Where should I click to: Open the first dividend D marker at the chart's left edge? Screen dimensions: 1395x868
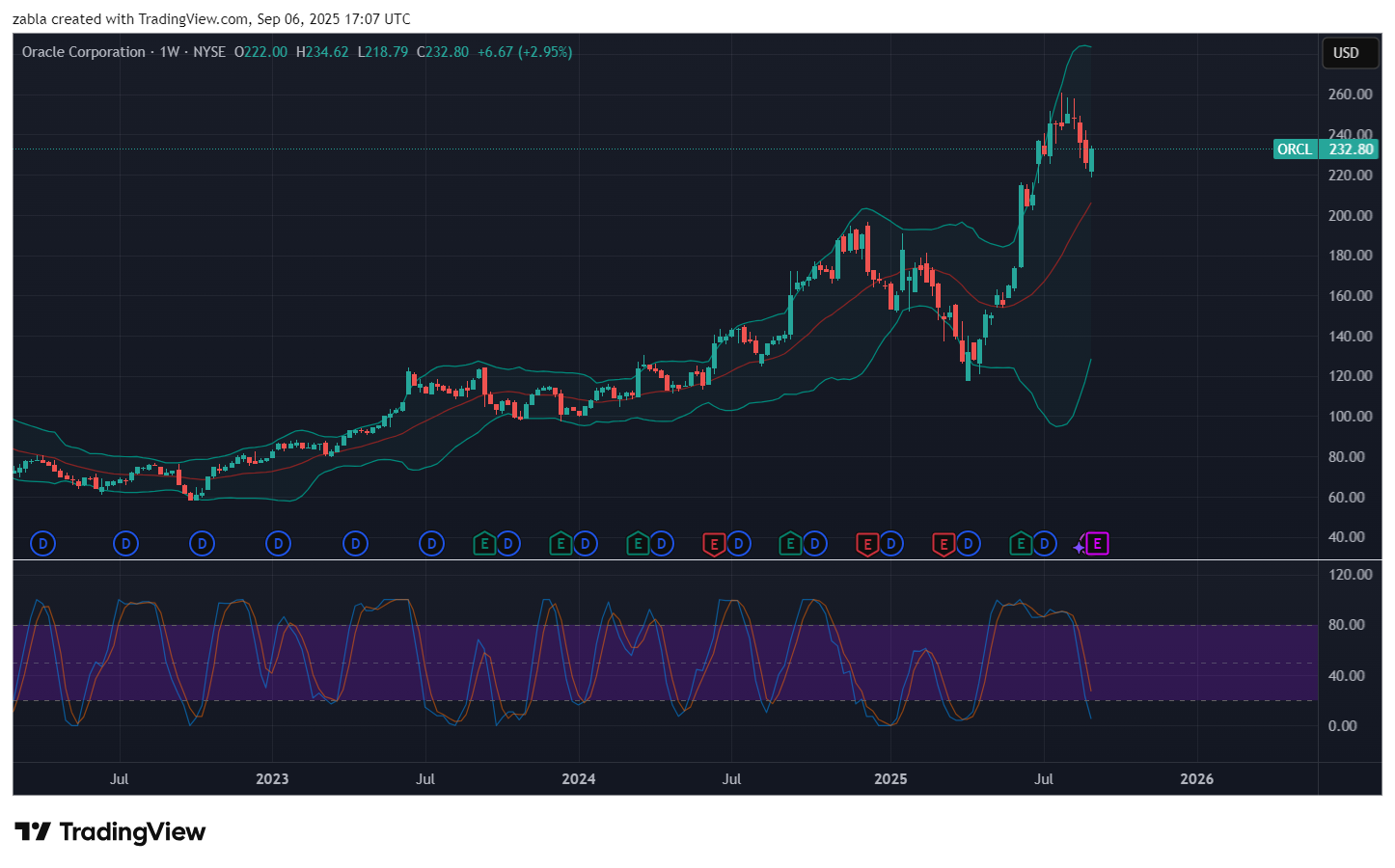coord(42,544)
